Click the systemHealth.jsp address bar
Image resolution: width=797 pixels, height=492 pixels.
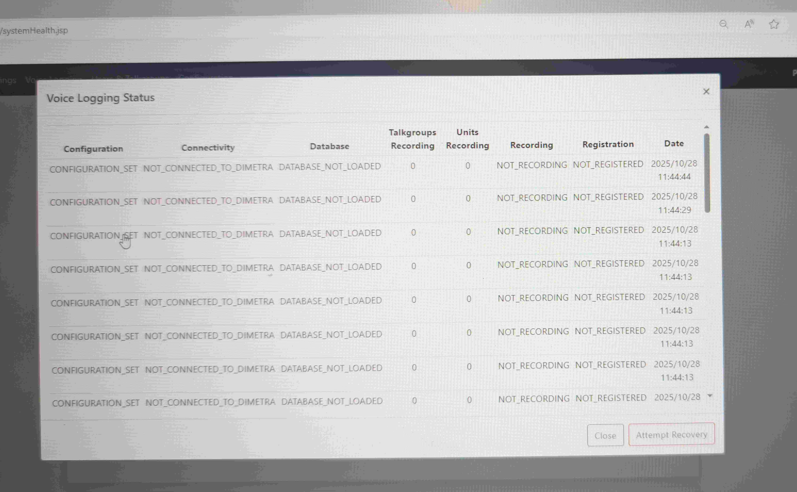pyautogui.click(x=34, y=30)
